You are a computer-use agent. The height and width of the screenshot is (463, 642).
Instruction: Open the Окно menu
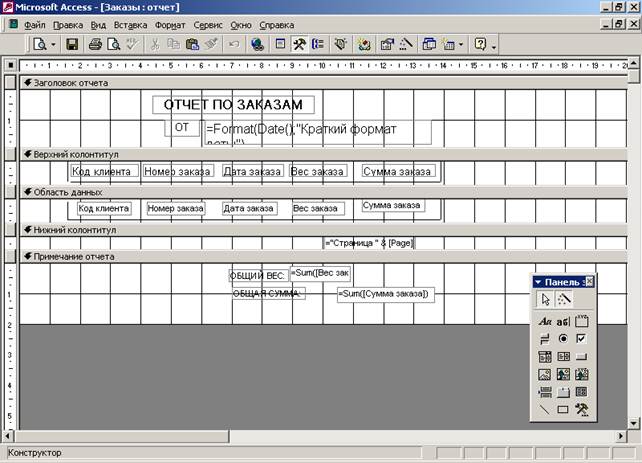pyautogui.click(x=241, y=25)
